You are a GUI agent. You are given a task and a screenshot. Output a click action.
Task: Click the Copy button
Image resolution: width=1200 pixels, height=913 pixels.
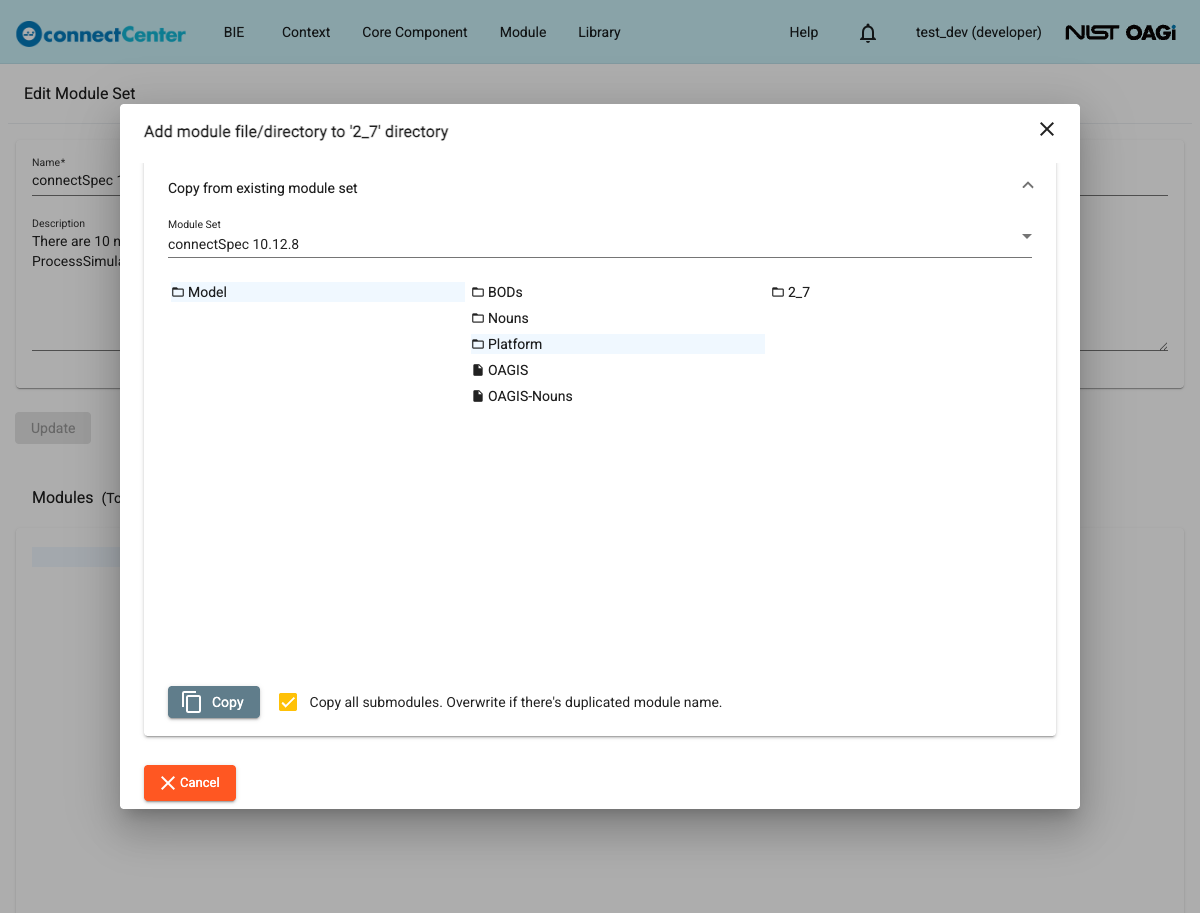click(x=214, y=702)
